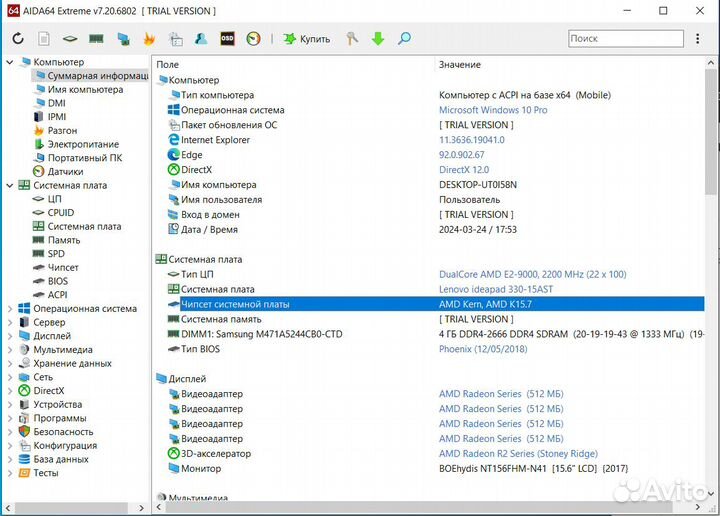
Task: Select the Чипсет системной платы row
Action: (x=435, y=304)
